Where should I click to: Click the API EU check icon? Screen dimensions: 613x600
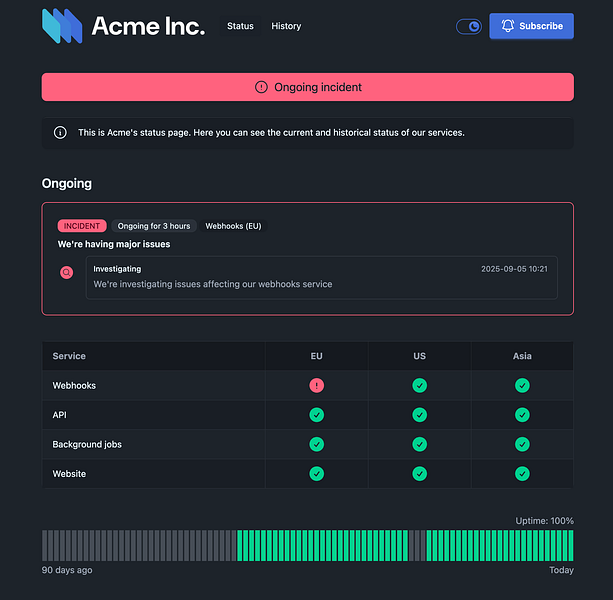coord(317,415)
